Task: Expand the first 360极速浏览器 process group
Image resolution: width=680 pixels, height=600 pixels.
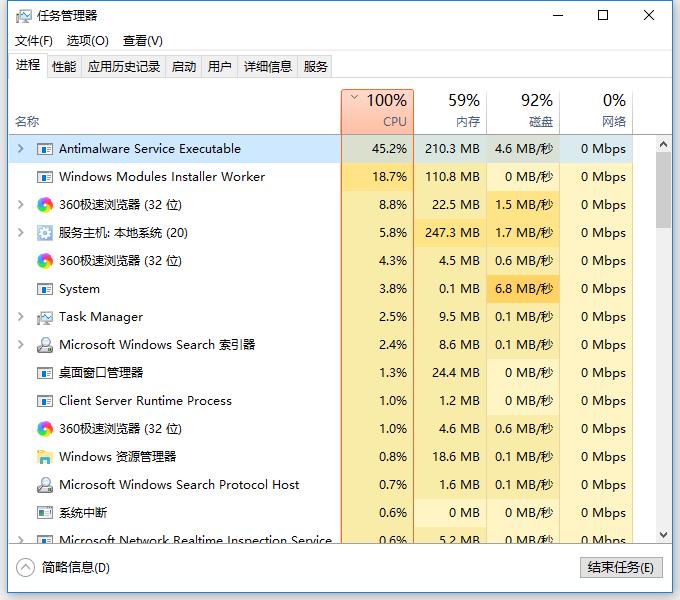Action: 20,205
